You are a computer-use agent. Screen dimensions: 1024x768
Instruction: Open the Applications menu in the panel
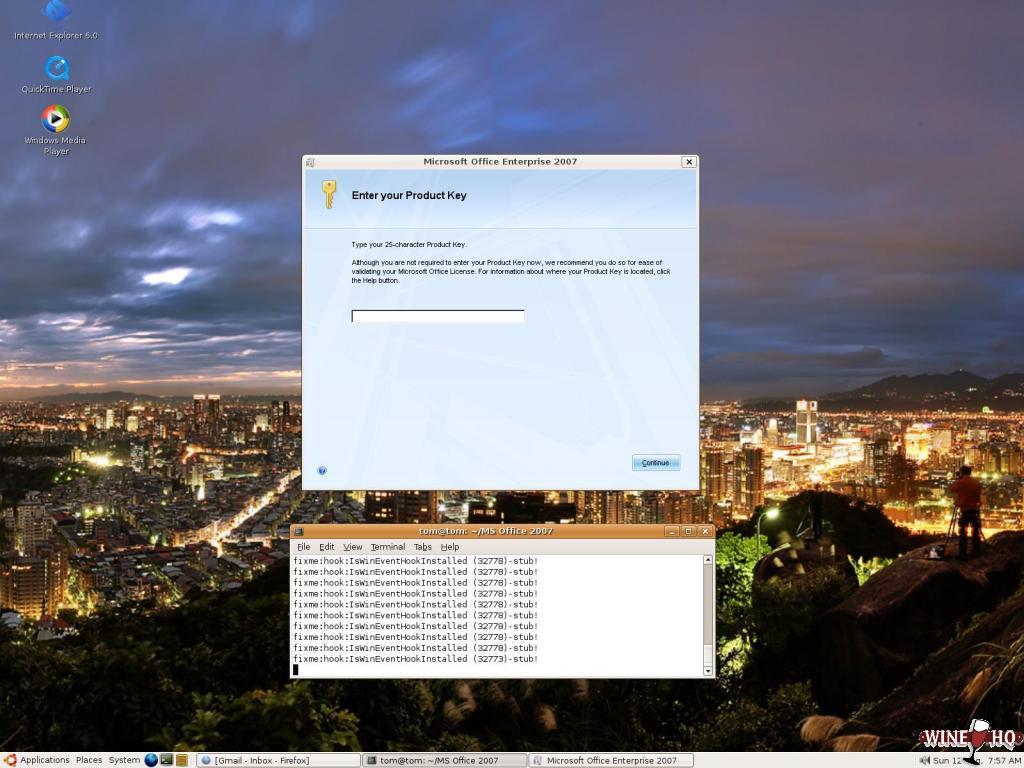[x=44, y=760]
